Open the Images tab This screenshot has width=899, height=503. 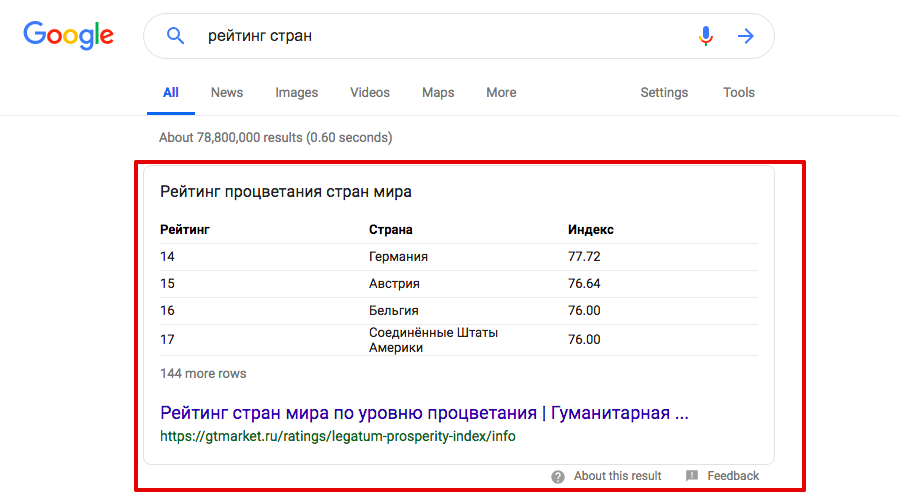click(296, 93)
